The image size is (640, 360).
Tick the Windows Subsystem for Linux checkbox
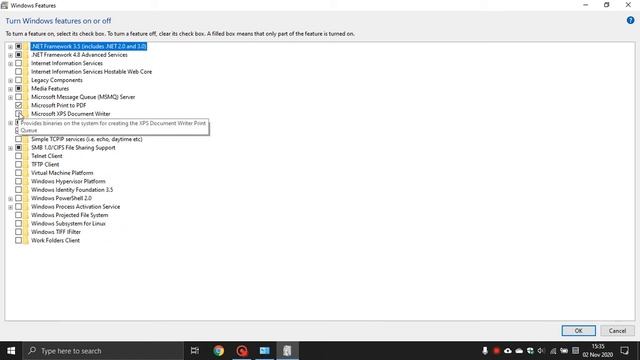(x=18, y=224)
